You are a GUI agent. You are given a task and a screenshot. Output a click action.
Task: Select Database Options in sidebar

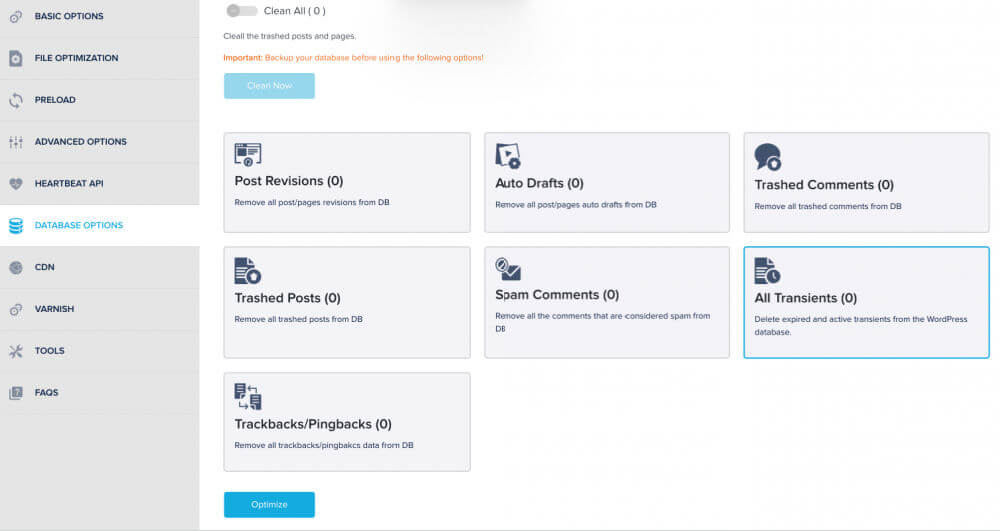(x=99, y=225)
